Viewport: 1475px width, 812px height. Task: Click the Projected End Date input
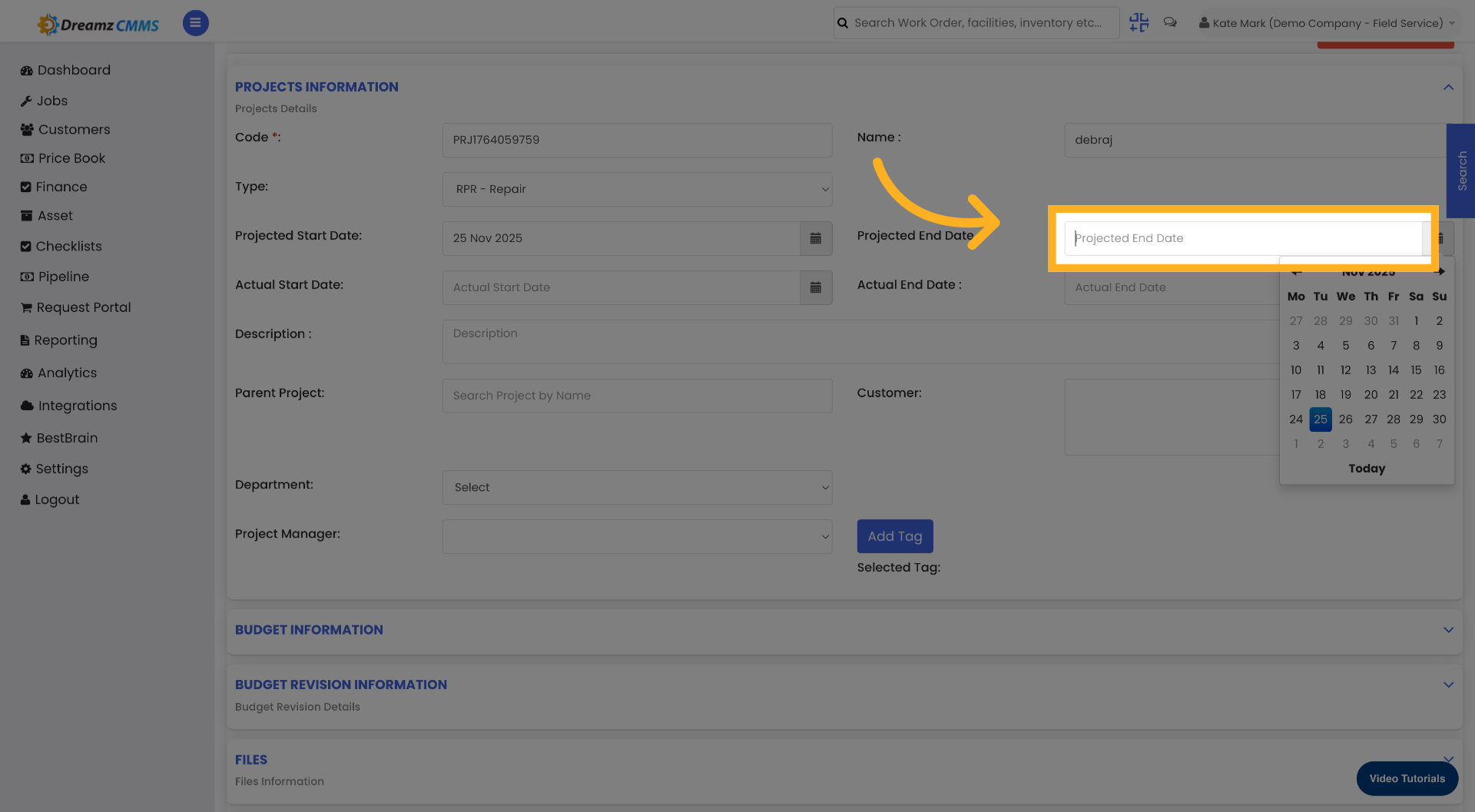(1243, 238)
